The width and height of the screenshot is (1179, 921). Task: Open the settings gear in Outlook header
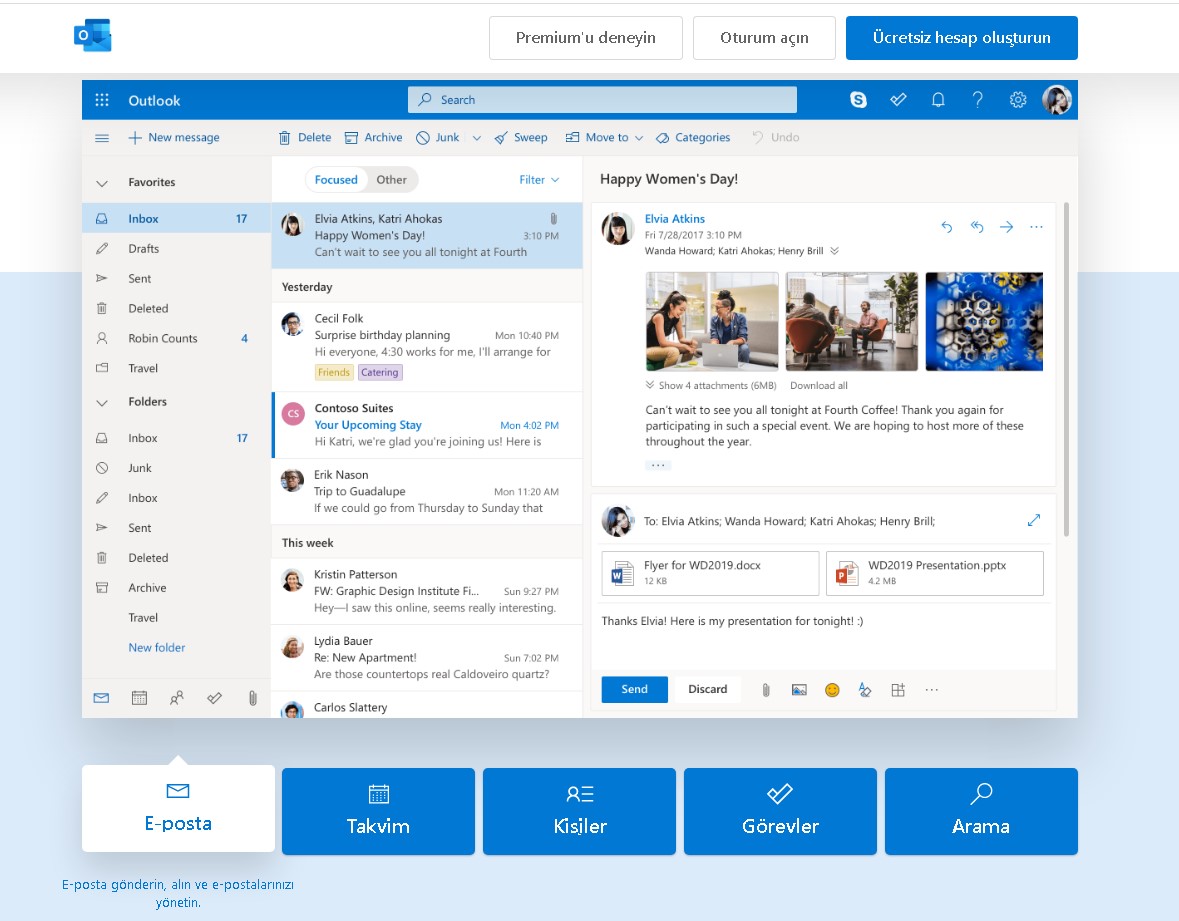[1018, 99]
